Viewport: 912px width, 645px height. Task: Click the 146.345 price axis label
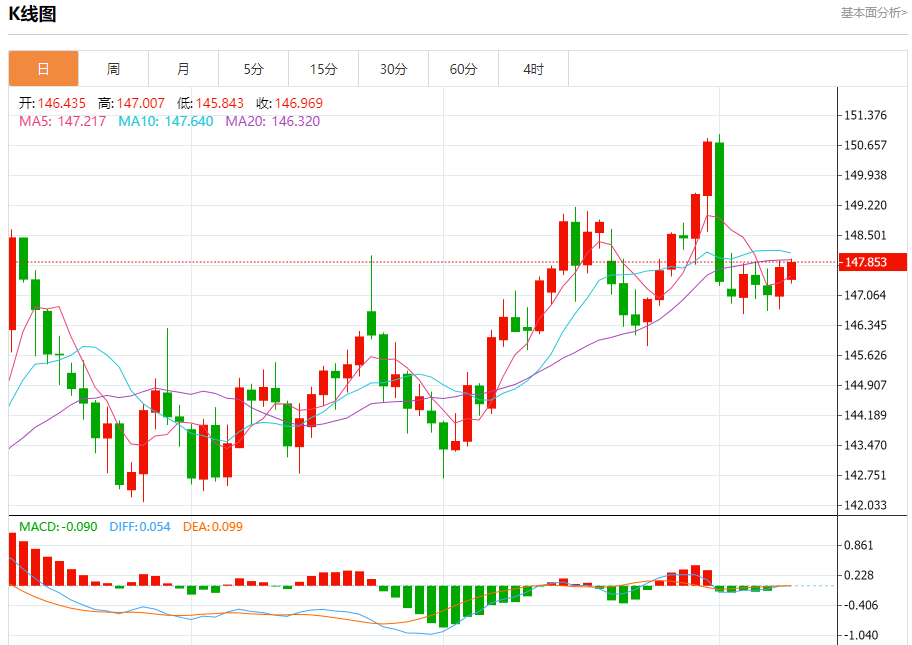(x=865, y=325)
